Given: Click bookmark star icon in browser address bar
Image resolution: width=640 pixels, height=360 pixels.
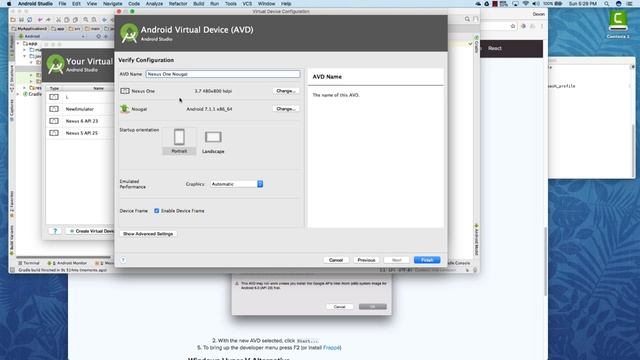Looking at the screenshot, I should 513,26.
